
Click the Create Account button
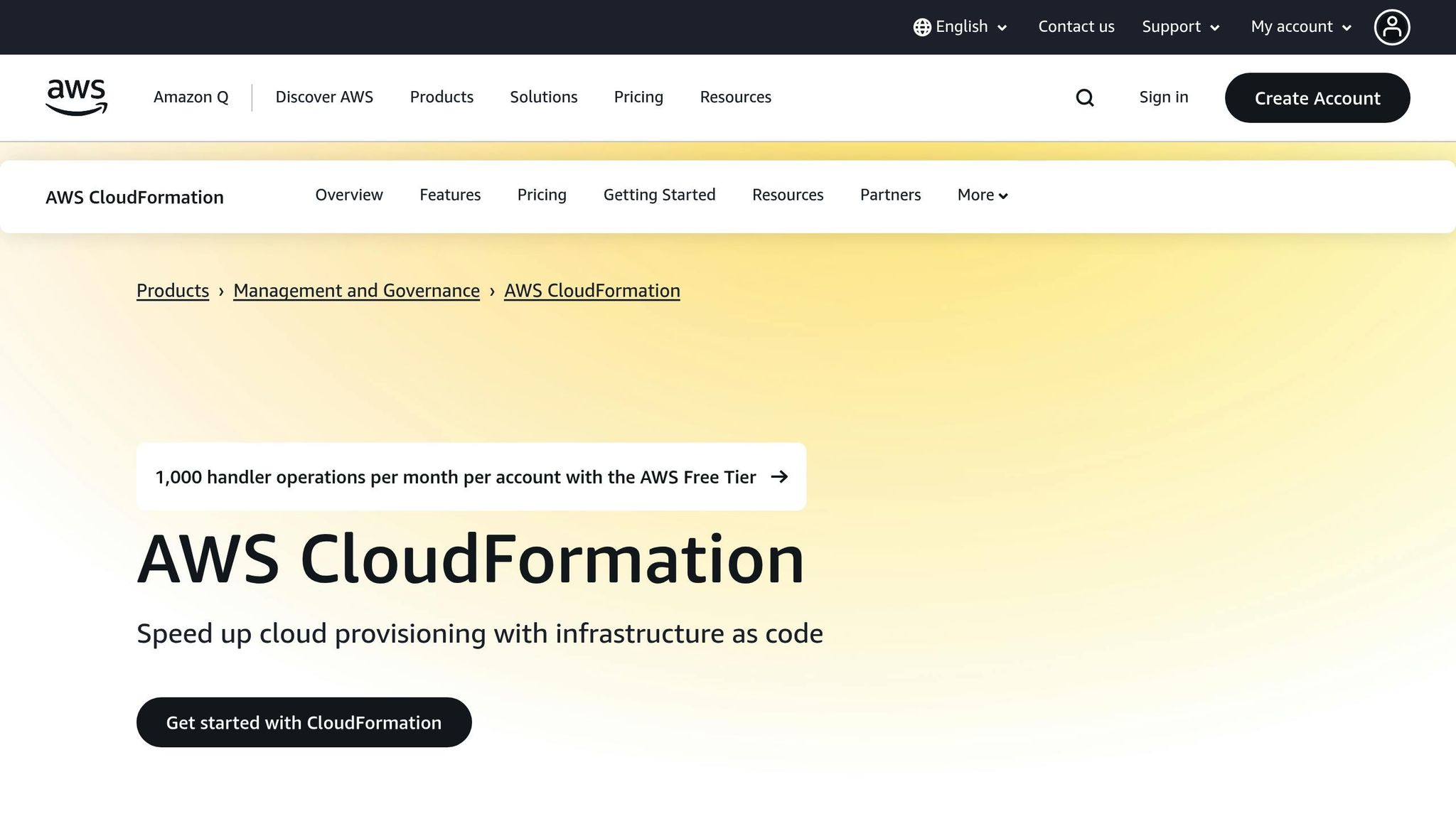click(1317, 97)
